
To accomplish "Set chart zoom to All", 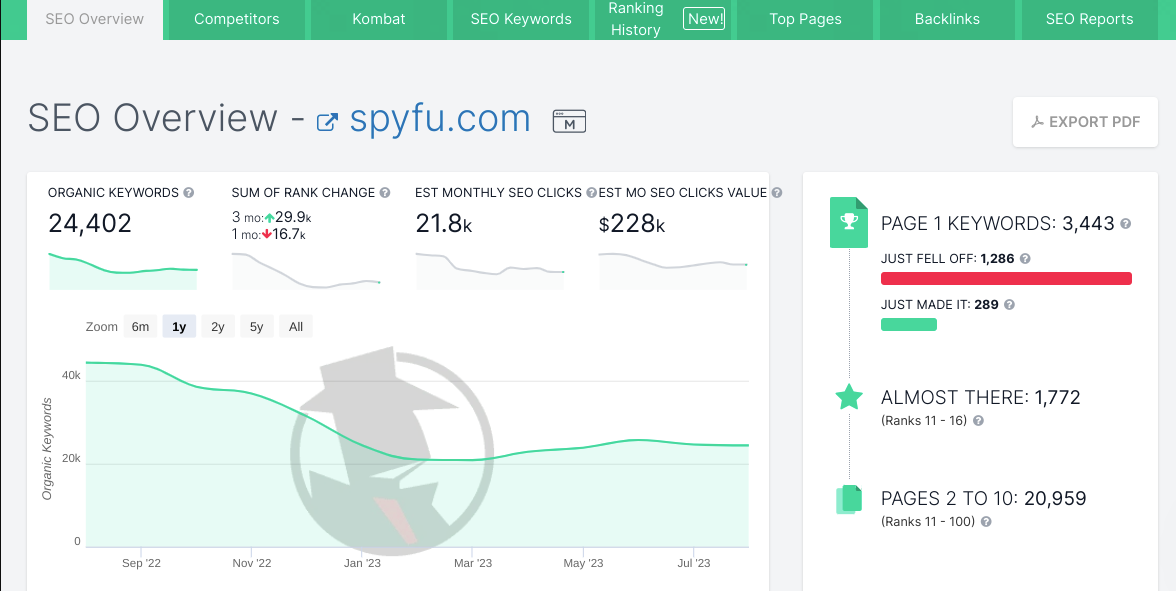I will (x=296, y=326).
